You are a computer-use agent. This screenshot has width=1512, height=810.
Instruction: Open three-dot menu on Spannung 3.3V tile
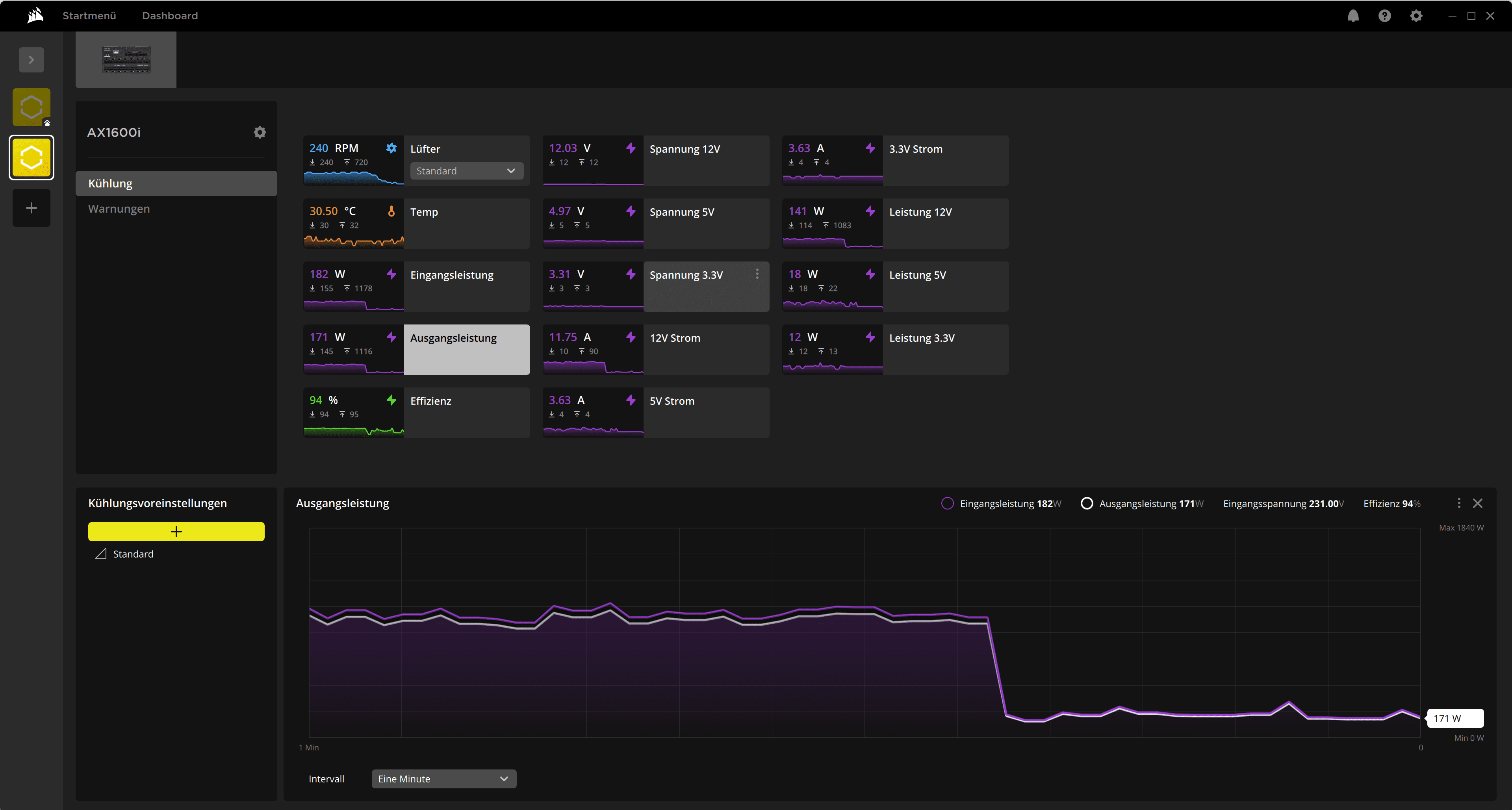click(757, 274)
